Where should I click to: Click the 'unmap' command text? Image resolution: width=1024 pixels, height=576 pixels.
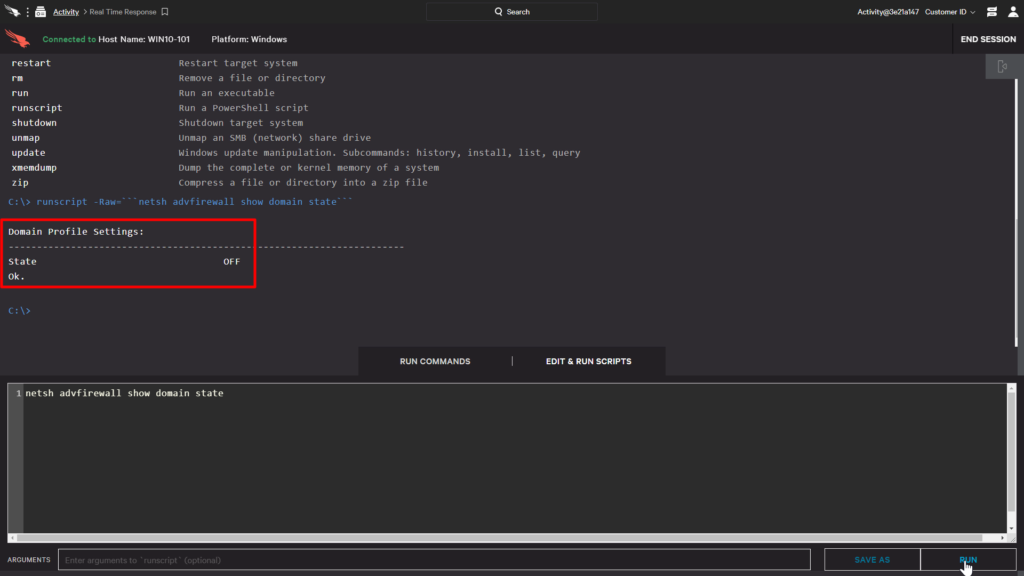[25, 138]
